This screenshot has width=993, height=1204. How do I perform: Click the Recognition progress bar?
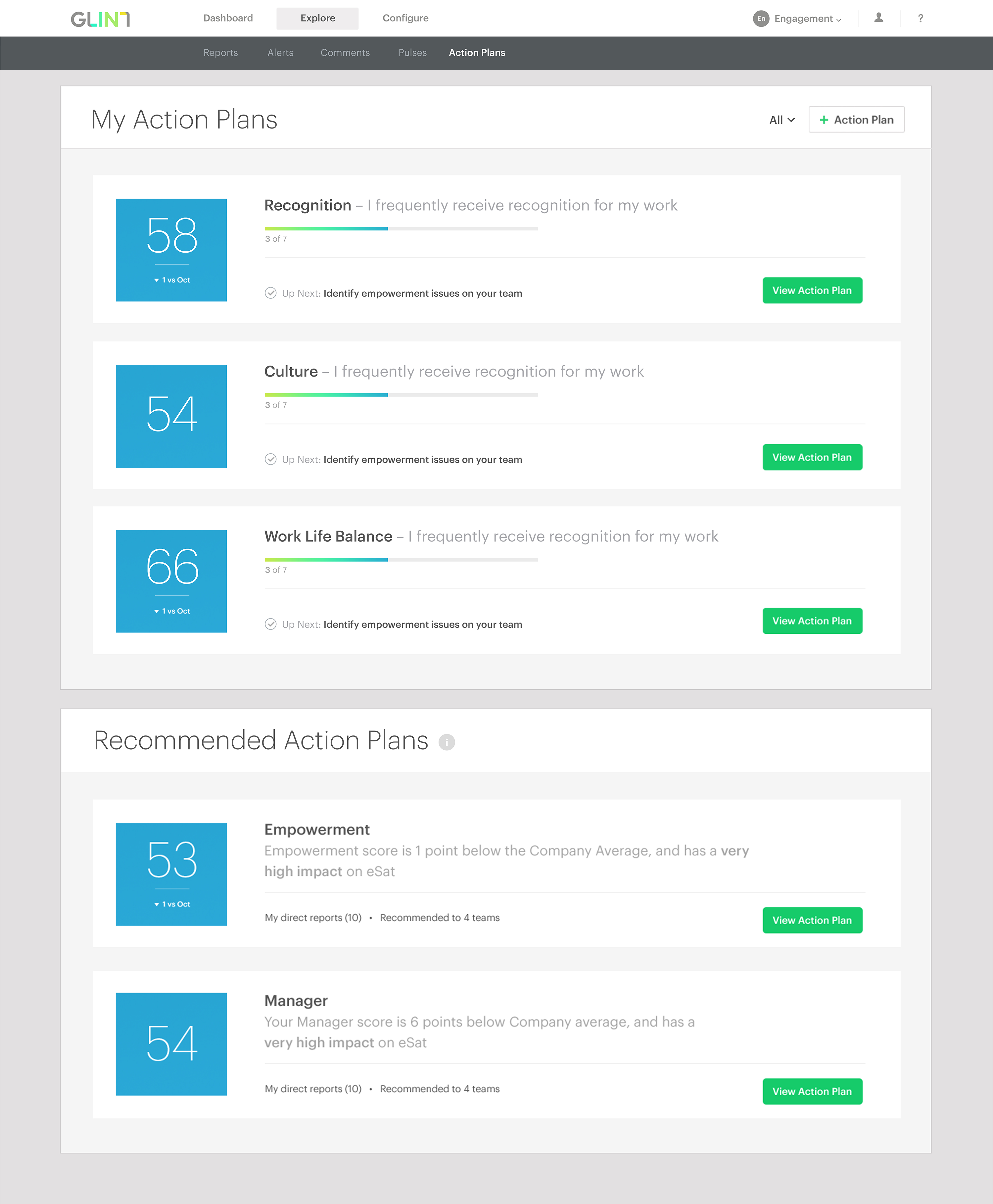(401, 228)
